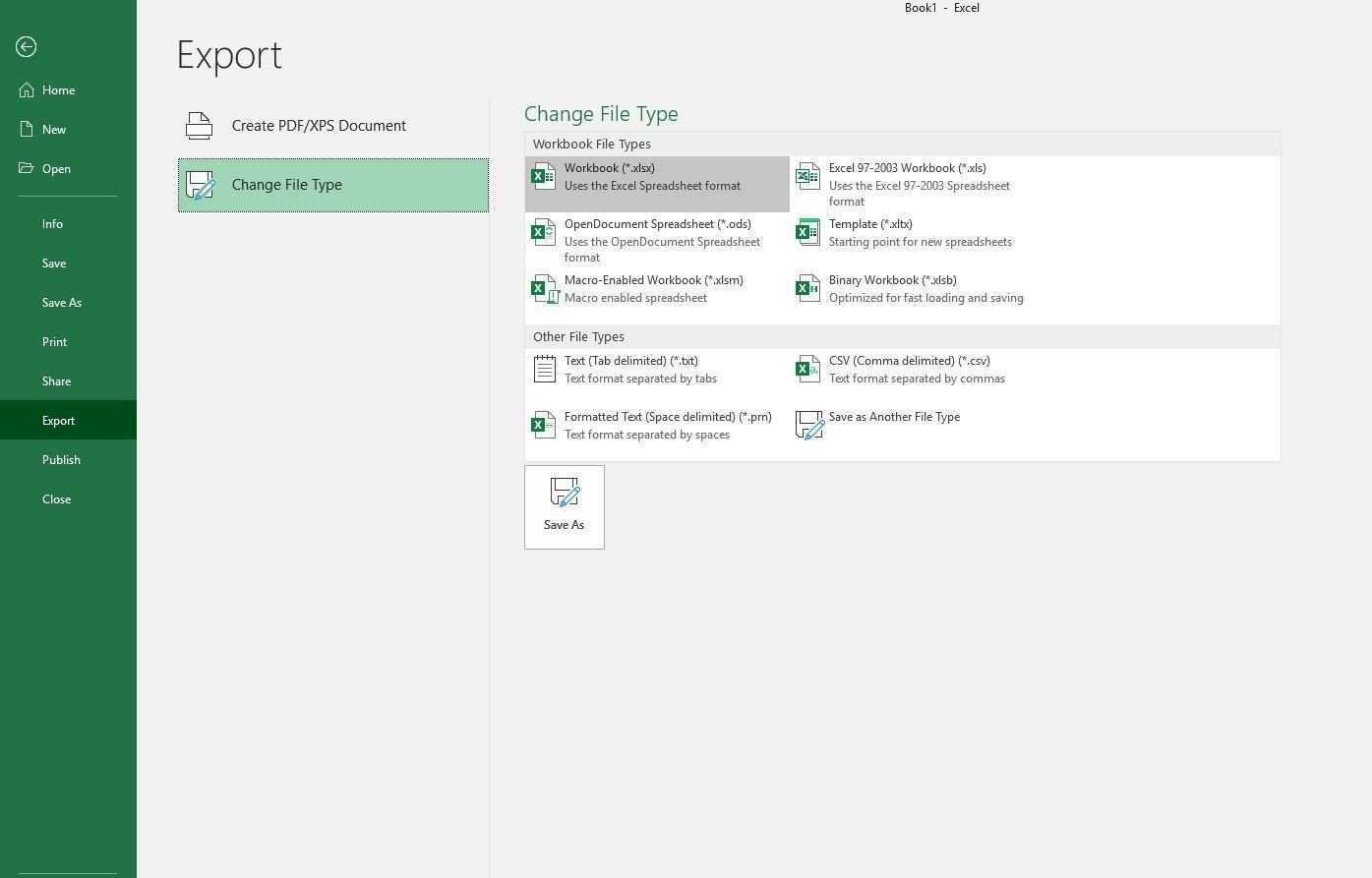Click 'Uses the OpenDocument Spreadsheet format' description
1372x878 pixels.
(662, 250)
